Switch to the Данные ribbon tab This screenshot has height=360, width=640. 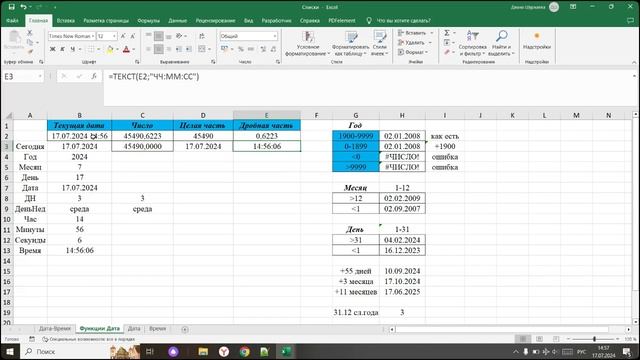[178, 20]
